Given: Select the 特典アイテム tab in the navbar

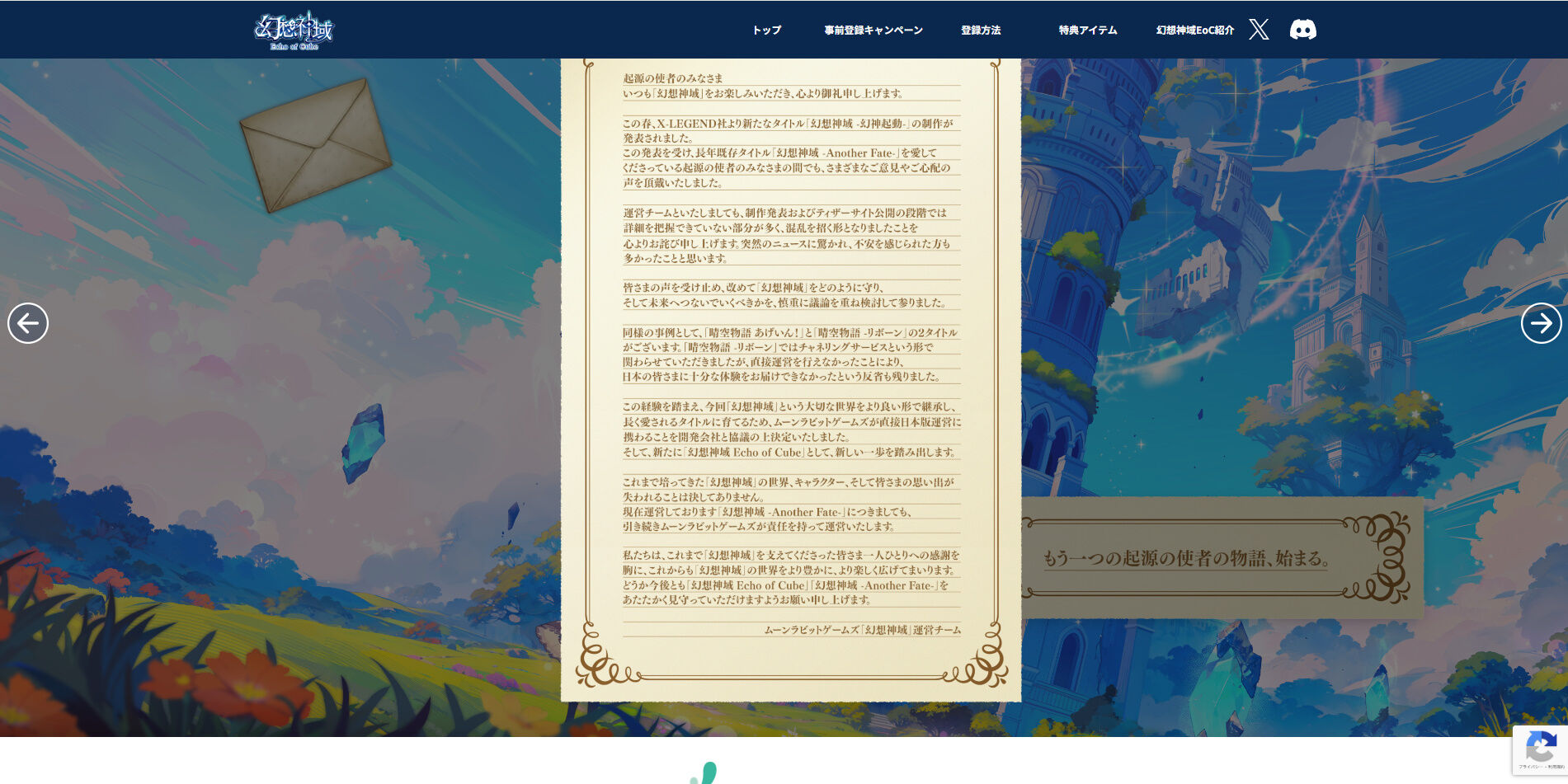Looking at the screenshot, I should click(x=1086, y=30).
